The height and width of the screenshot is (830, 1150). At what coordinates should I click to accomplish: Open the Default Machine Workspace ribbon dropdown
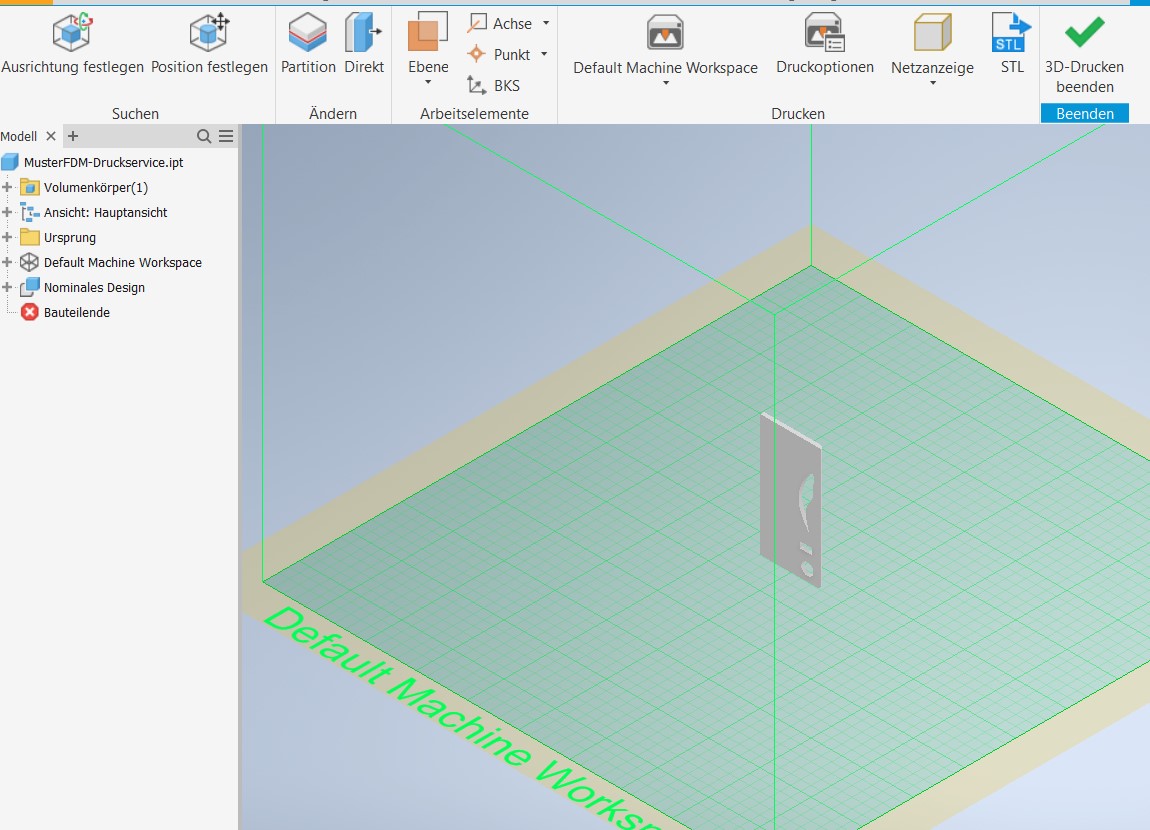[x=665, y=84]
